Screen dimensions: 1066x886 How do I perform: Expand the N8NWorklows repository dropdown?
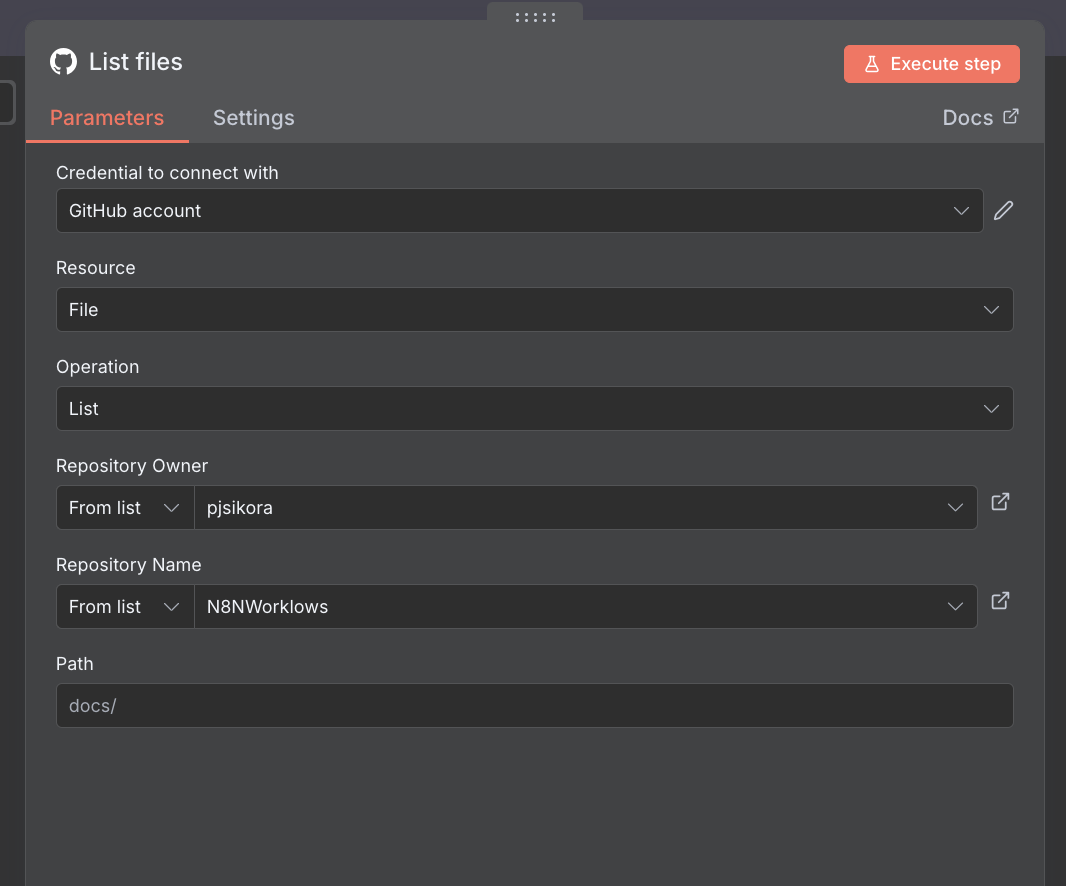pos(585,607)
